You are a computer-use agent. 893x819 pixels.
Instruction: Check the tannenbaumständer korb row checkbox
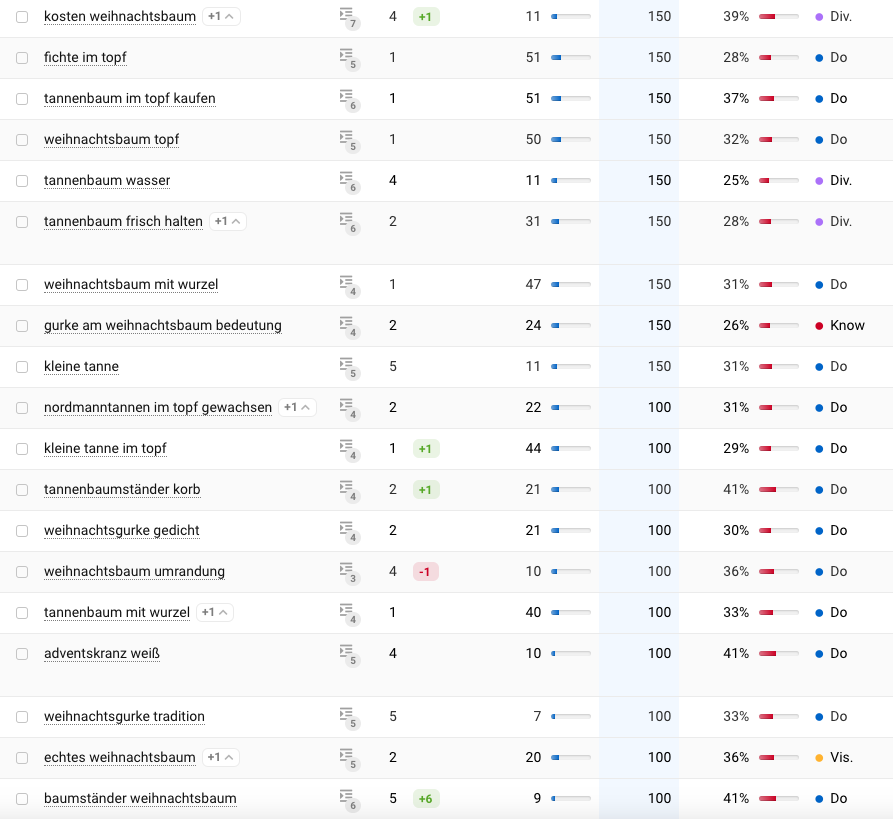(22, 490)
